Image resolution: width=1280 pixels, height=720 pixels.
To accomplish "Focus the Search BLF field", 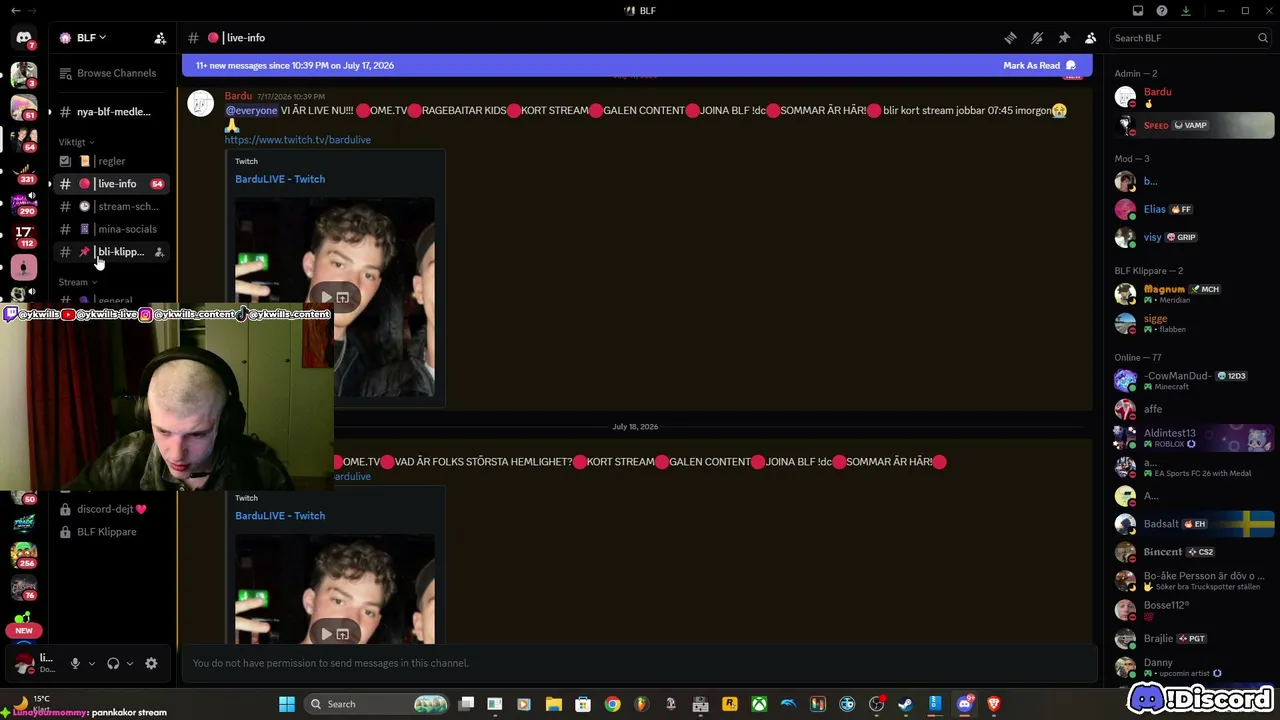I will pyautogui.click(x=1190, y=38).
